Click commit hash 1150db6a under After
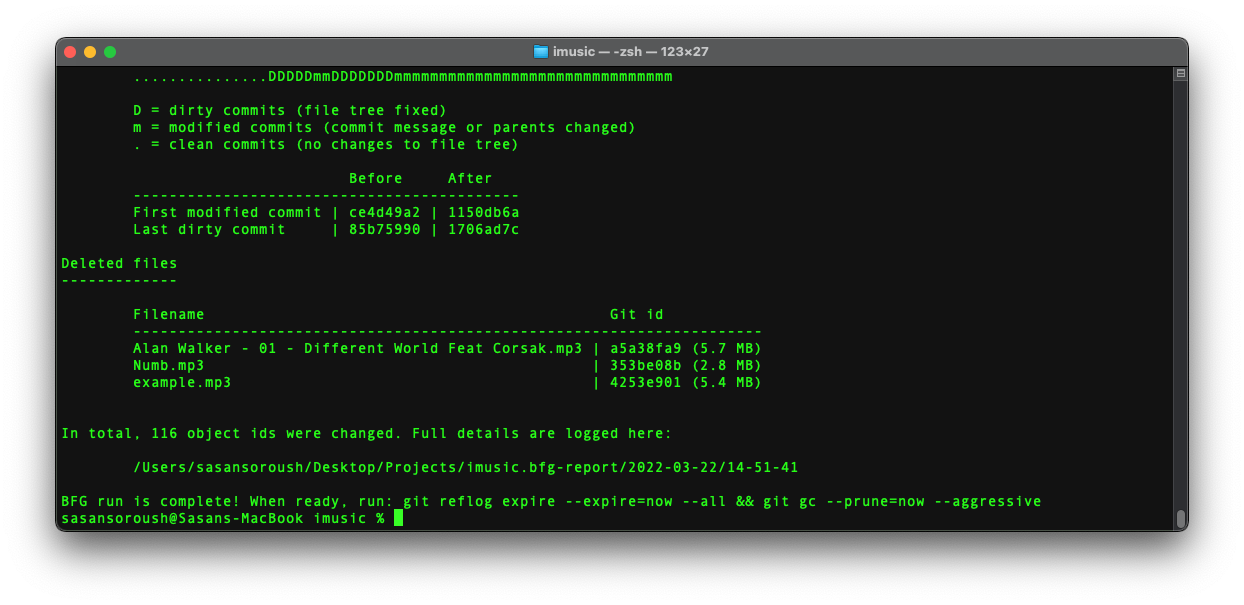 486,212
